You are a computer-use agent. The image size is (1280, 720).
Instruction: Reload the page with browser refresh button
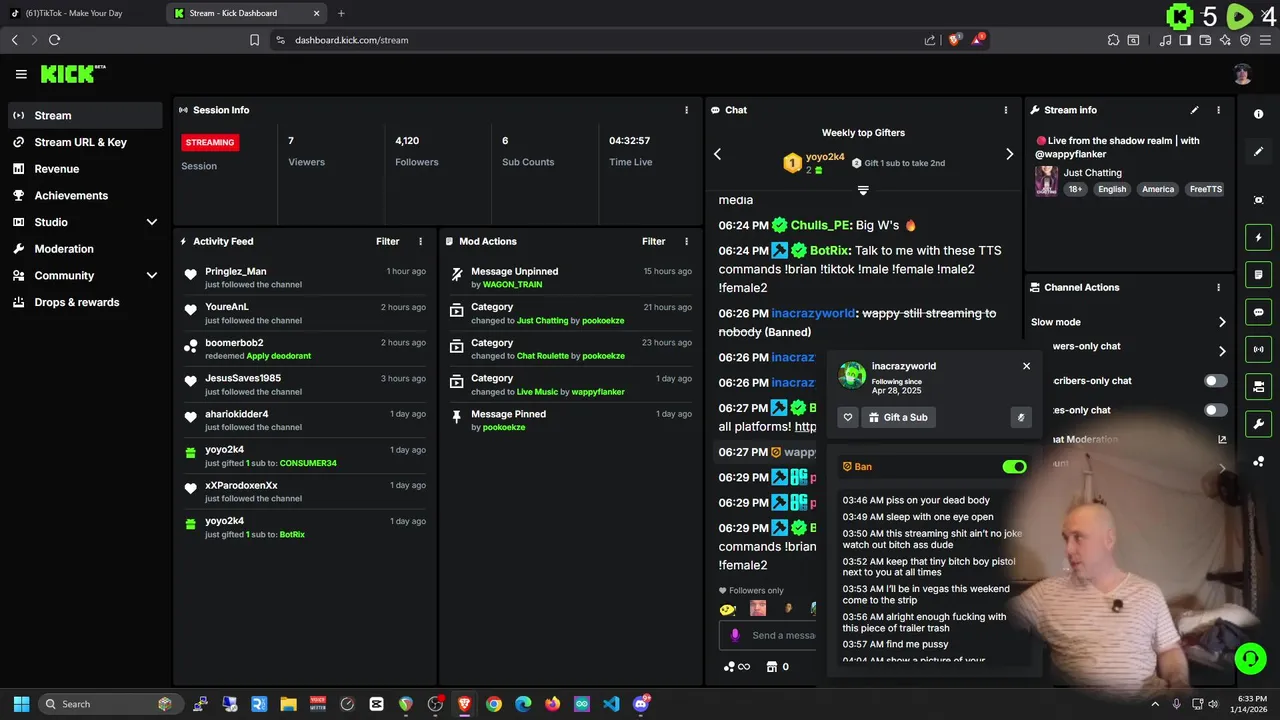(54, 40)
